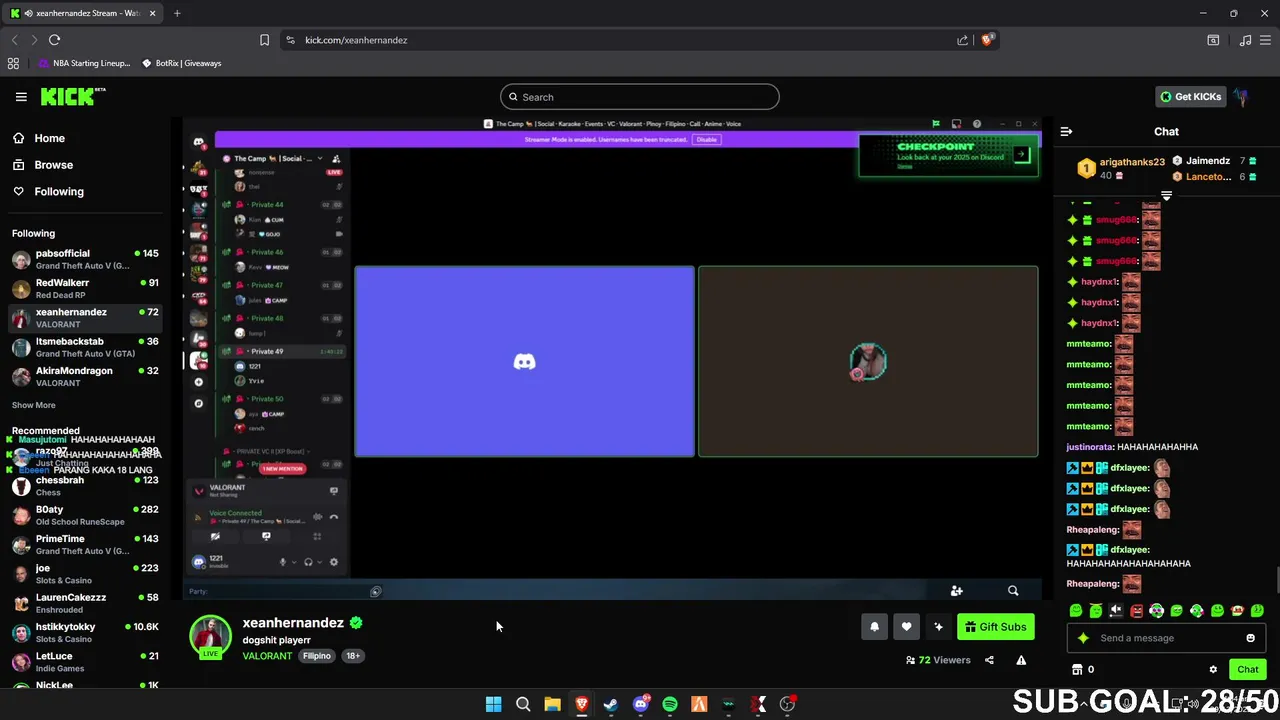
Task: Open File Explorer from the taskbar
Action: [552, 704]
